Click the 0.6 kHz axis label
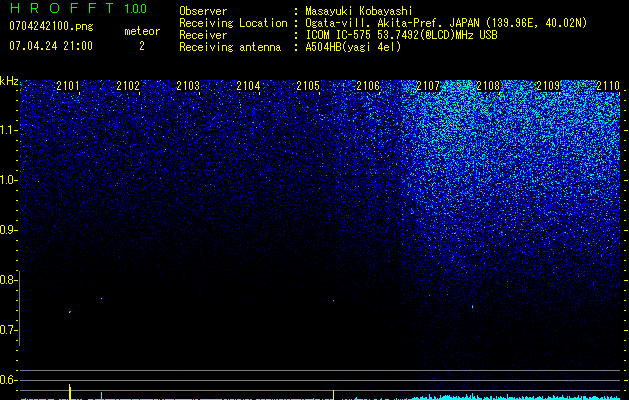Screen dimensions: 629x400 coord(8,380)
